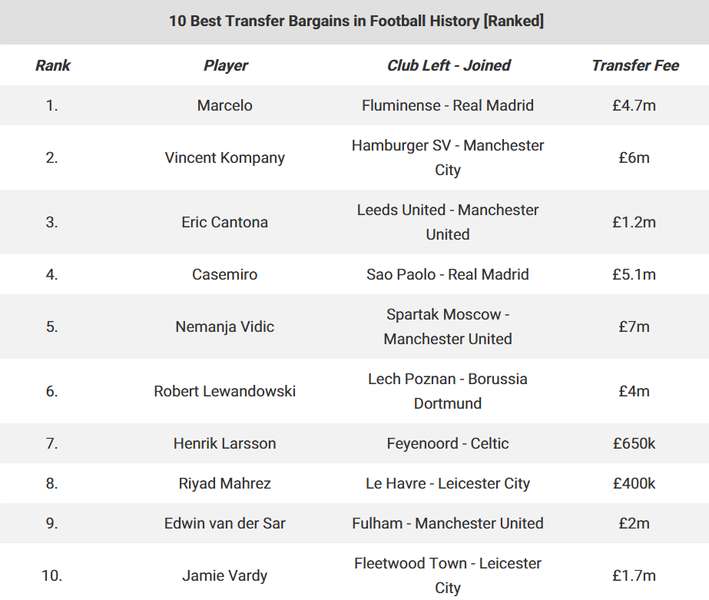The image size is (709, 600).
Task: Select the £400k fee for Mahrez
Action: pyautogui.click(x=634, y=483)
